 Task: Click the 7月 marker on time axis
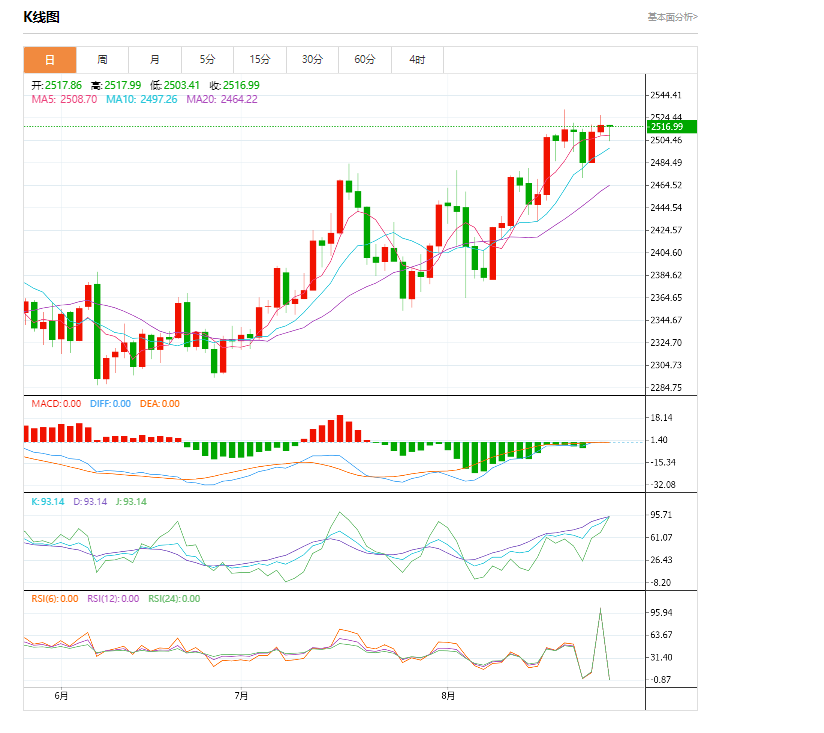(x=240, y=696)
